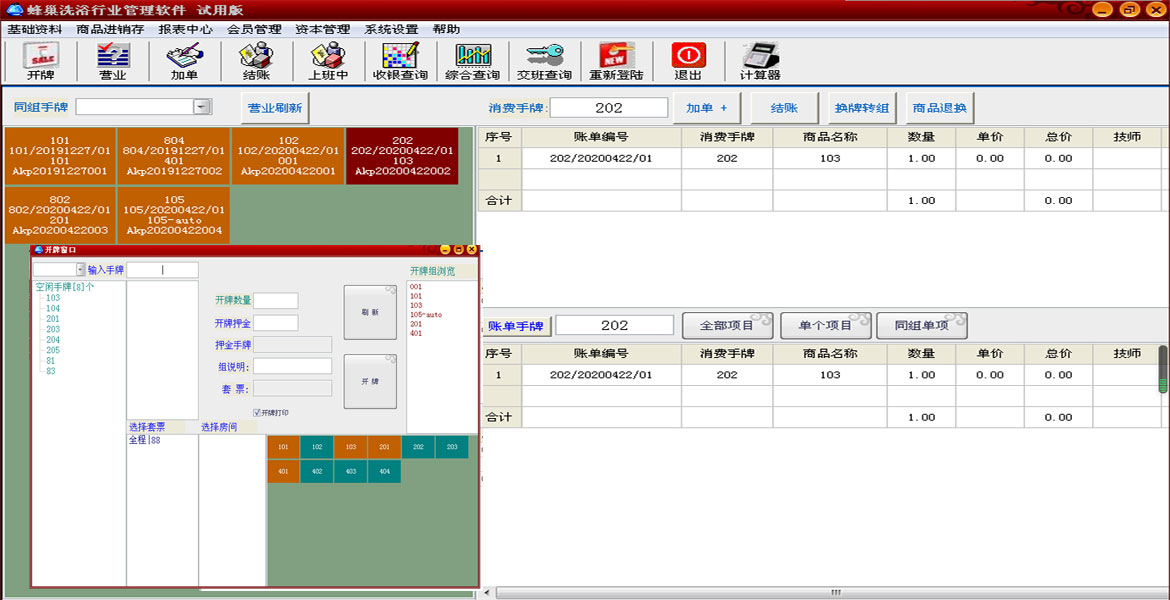Toggle the 开牌打印 checkbox
1170x600 pixels.
(257, 412)
